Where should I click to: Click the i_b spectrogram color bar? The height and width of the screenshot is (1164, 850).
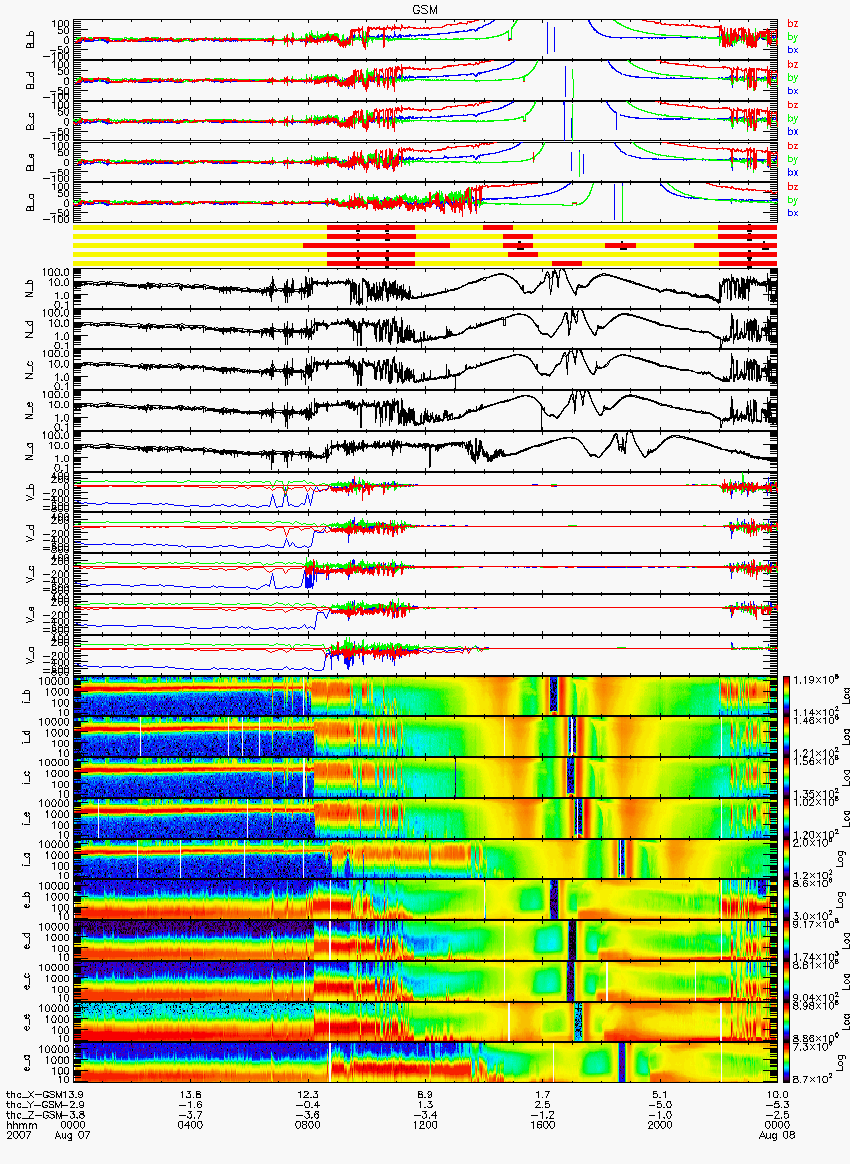(x=785, y=696)
